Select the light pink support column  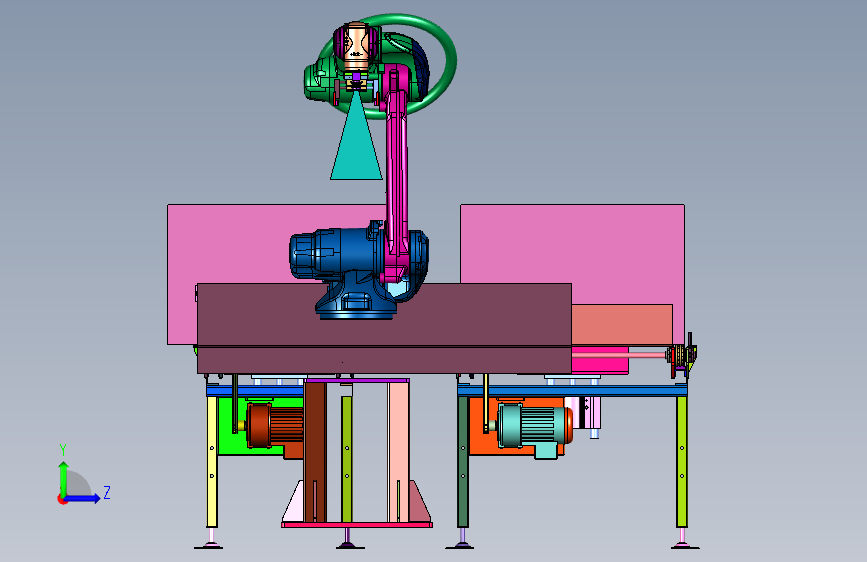(398, 451)
